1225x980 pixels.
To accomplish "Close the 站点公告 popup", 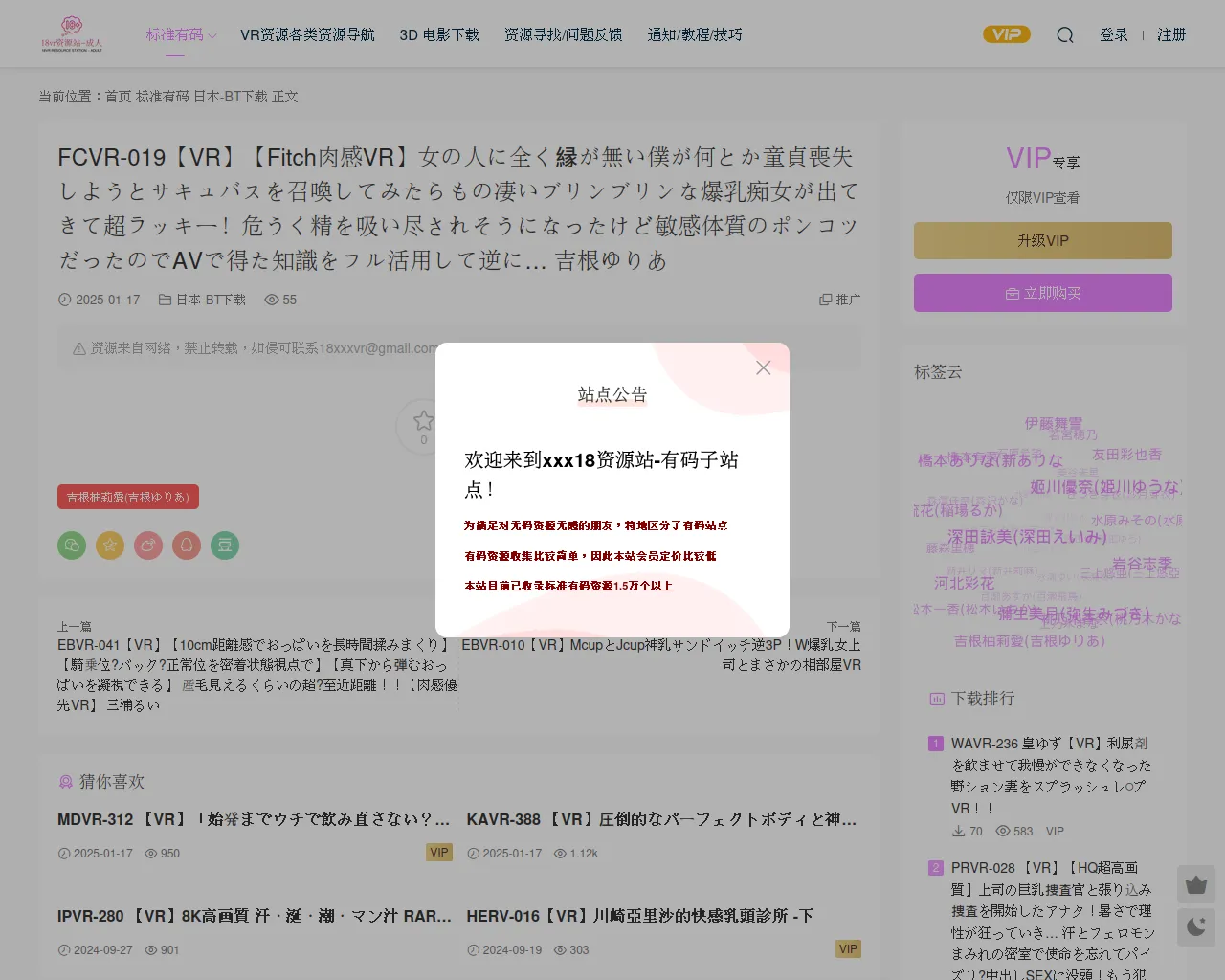I will point(763,368).
